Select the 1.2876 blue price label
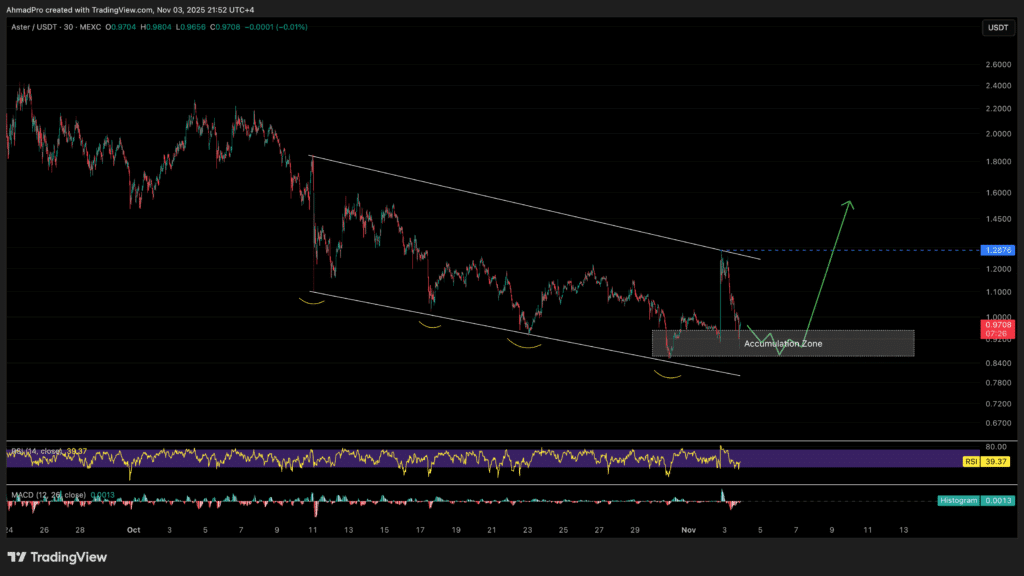Image resolution: width=1024 pixels, height=576 pixels. point(997,250)
